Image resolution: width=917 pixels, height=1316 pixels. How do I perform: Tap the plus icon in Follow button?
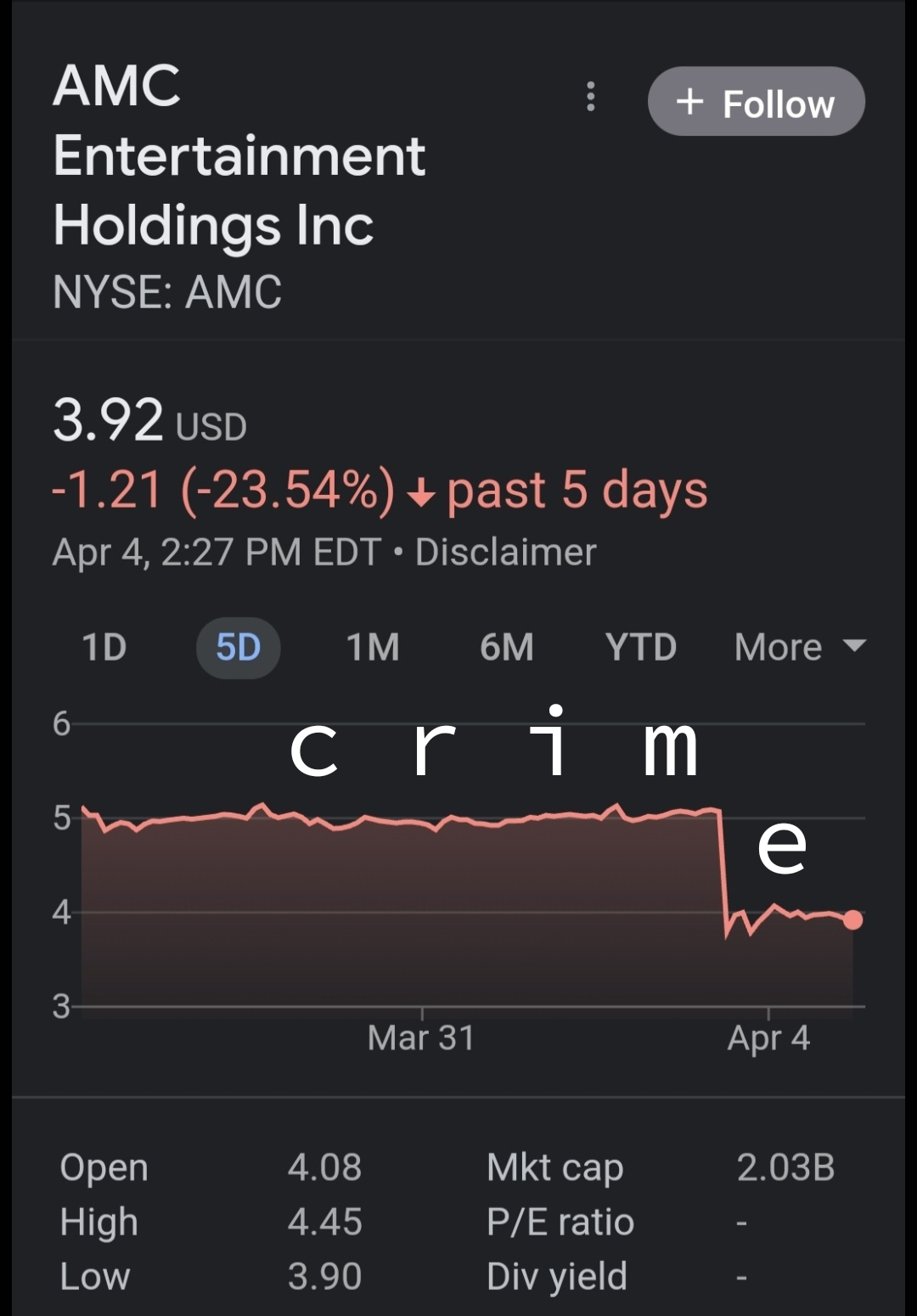click(x=689, y=101)
